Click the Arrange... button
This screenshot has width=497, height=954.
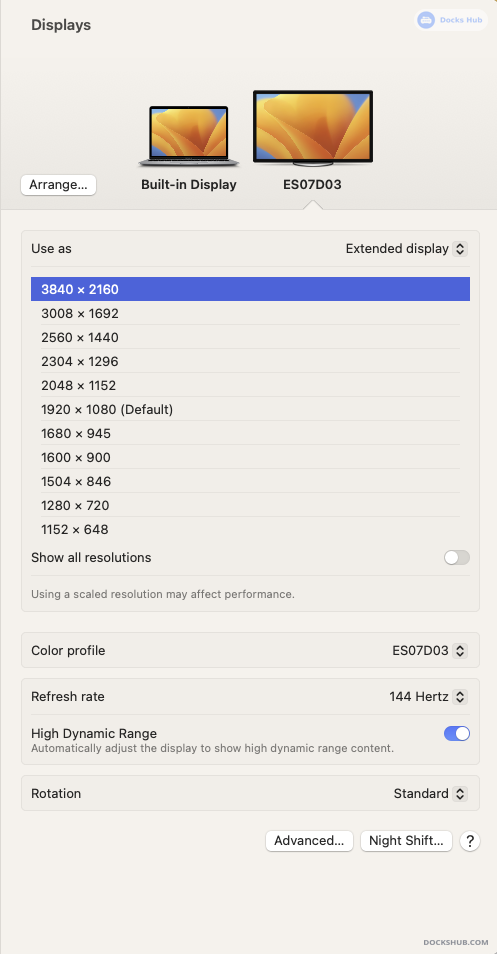click(x=58, y=185)
